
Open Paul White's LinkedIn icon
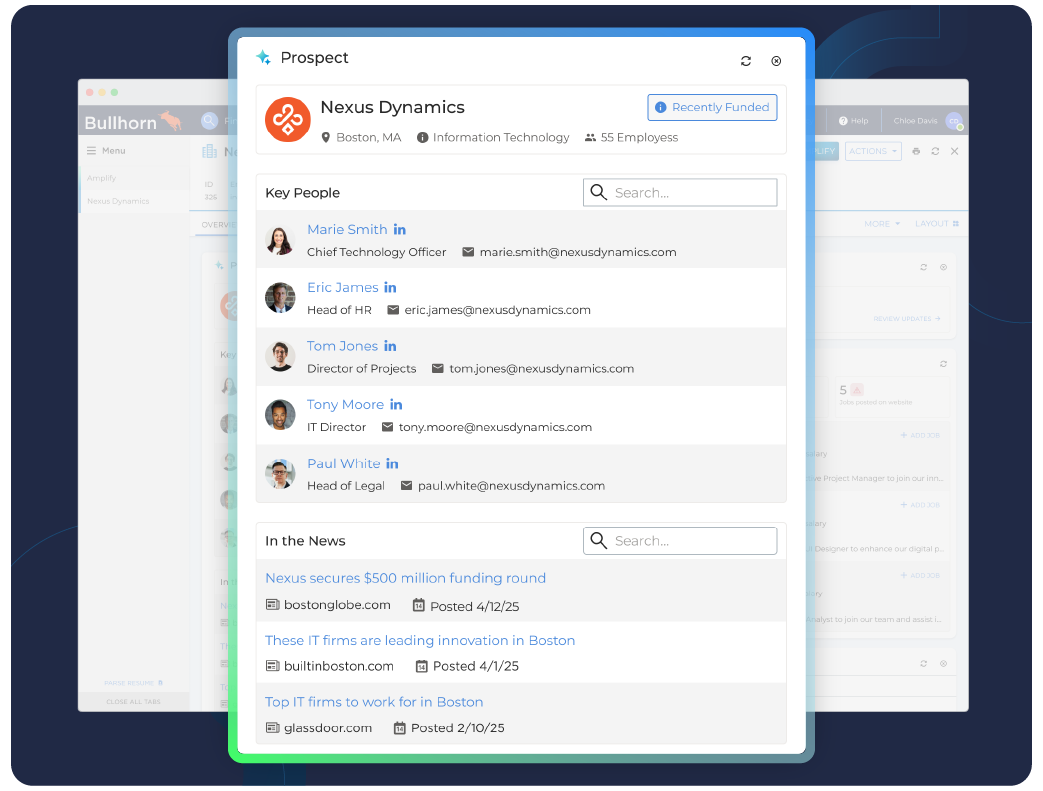[392, 464]
